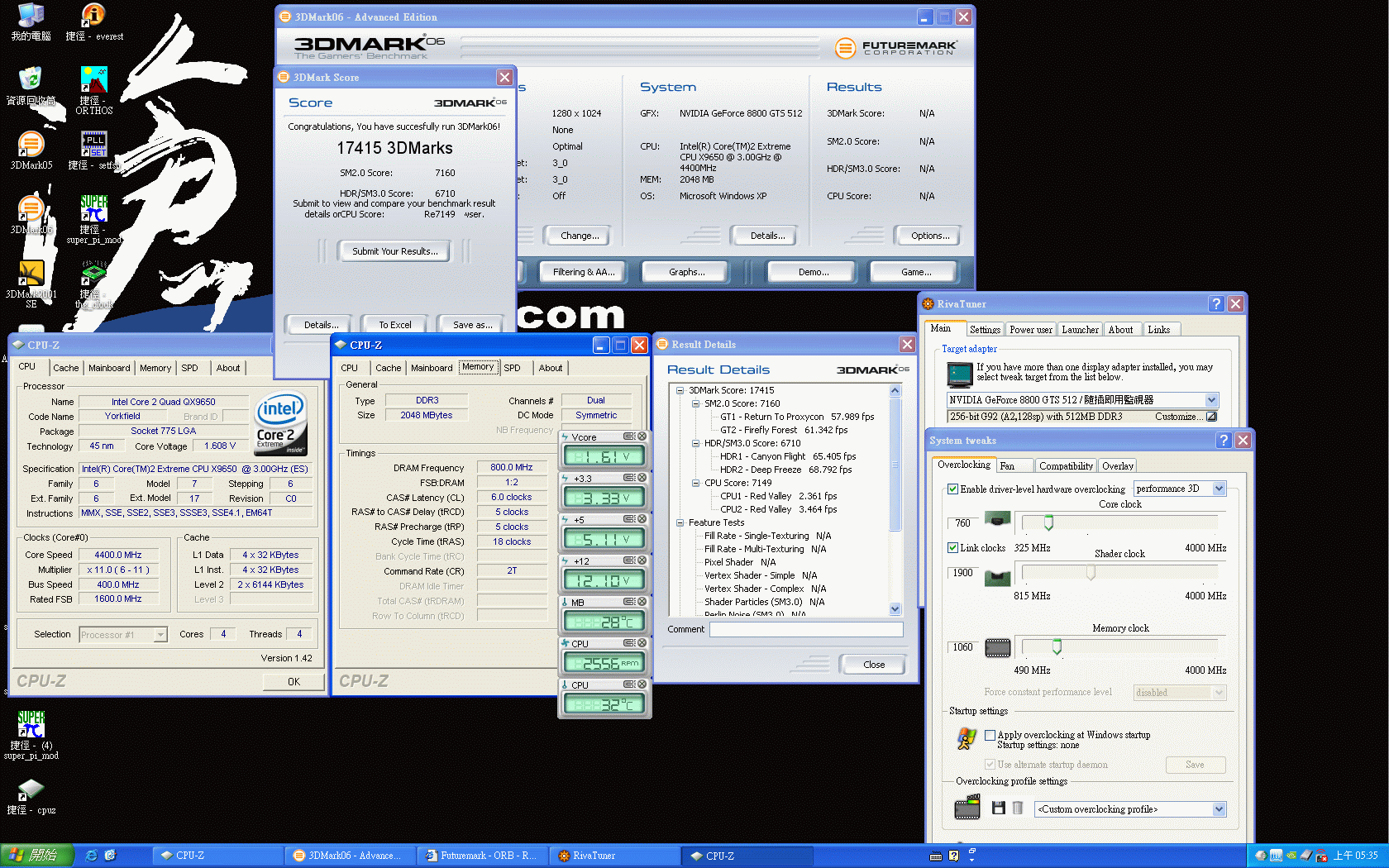Open settings of the +12 sensor gadget
Viewport: 1389px width, 868px height.
(x=629, y=560)
